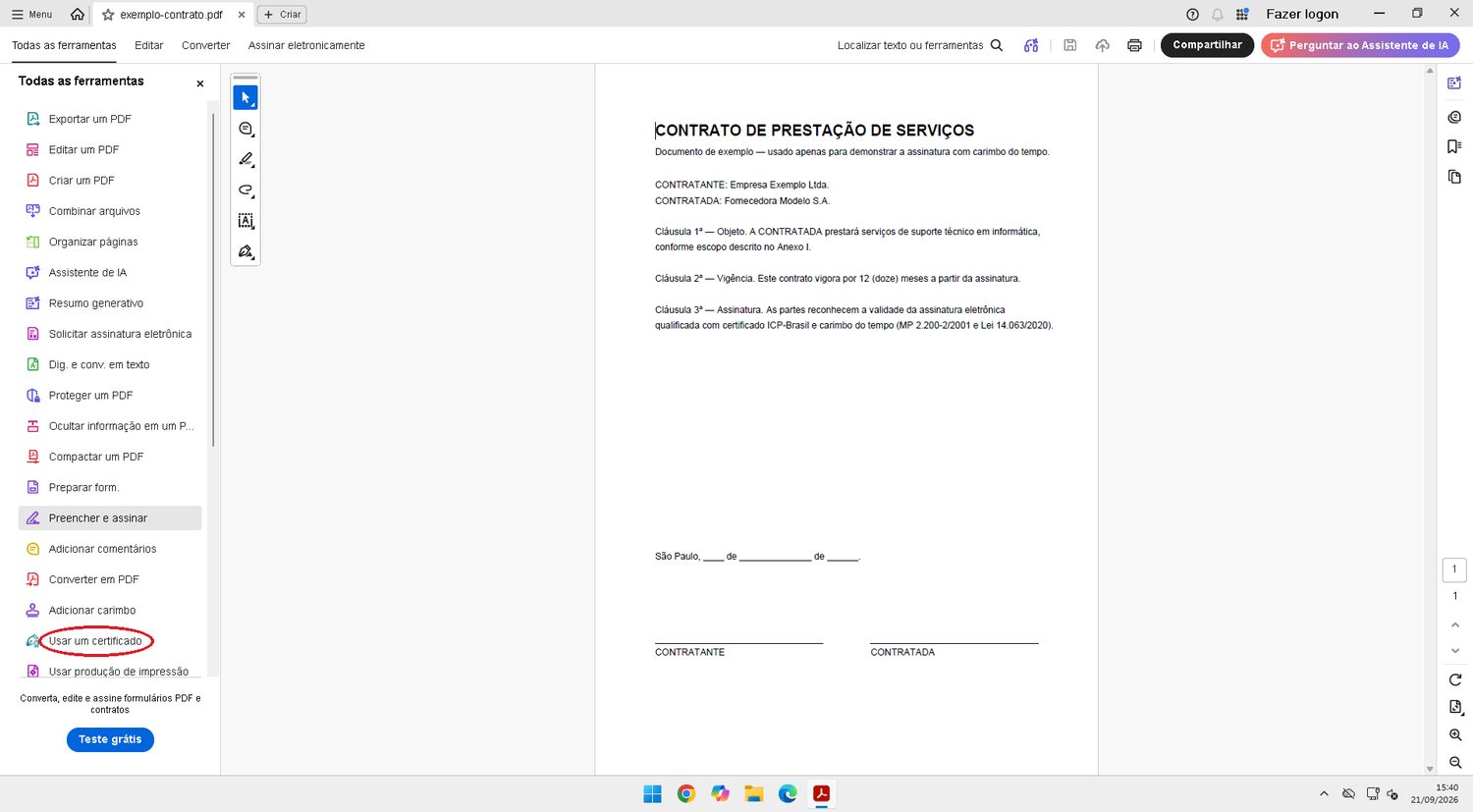Click Fazer logon
1473x812 pixels.
(x=1302, y=14)
